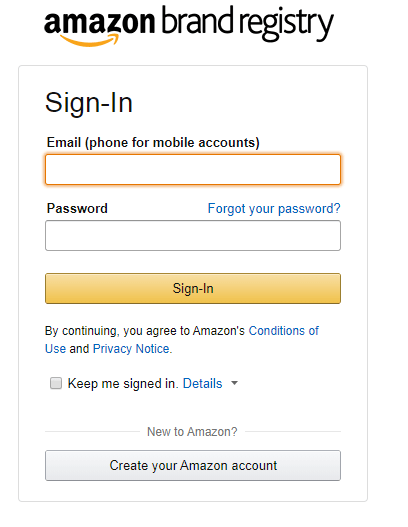Open the Conditions of Use link
Screen dimensions: 408x527
pos(182,340)
